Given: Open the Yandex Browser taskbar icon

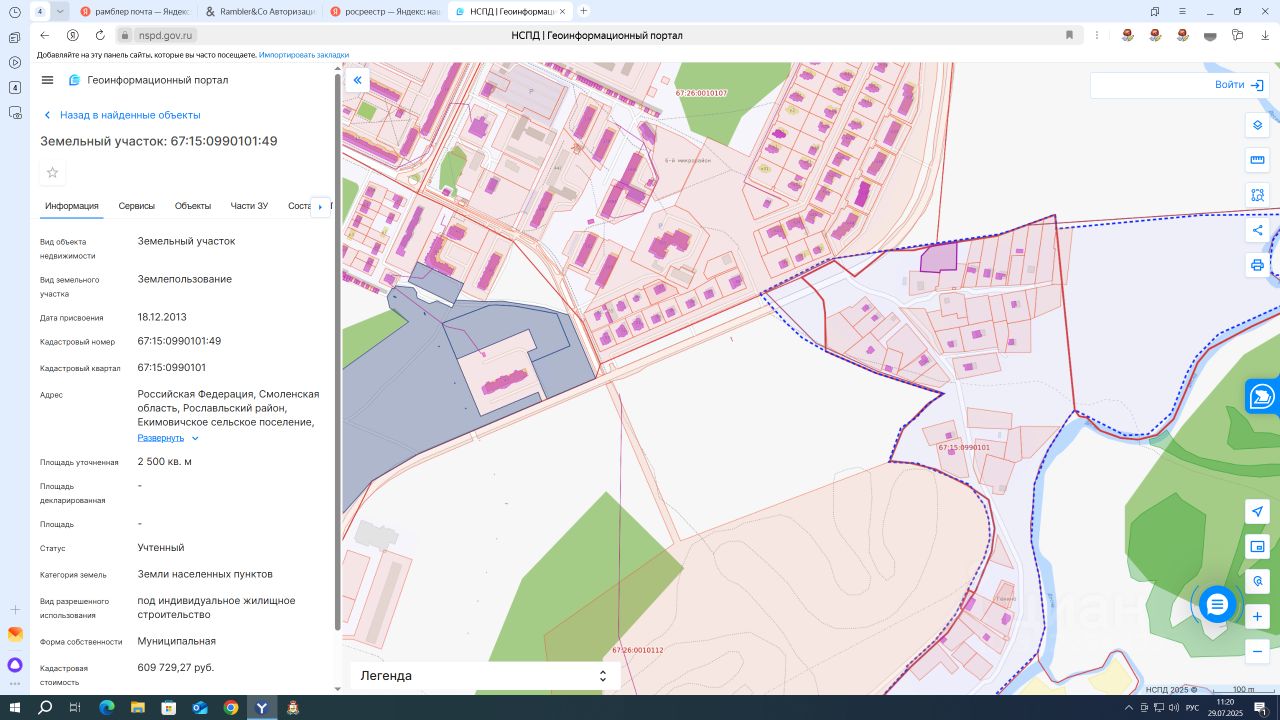Looking at the screenshot, I should [262, 708].
